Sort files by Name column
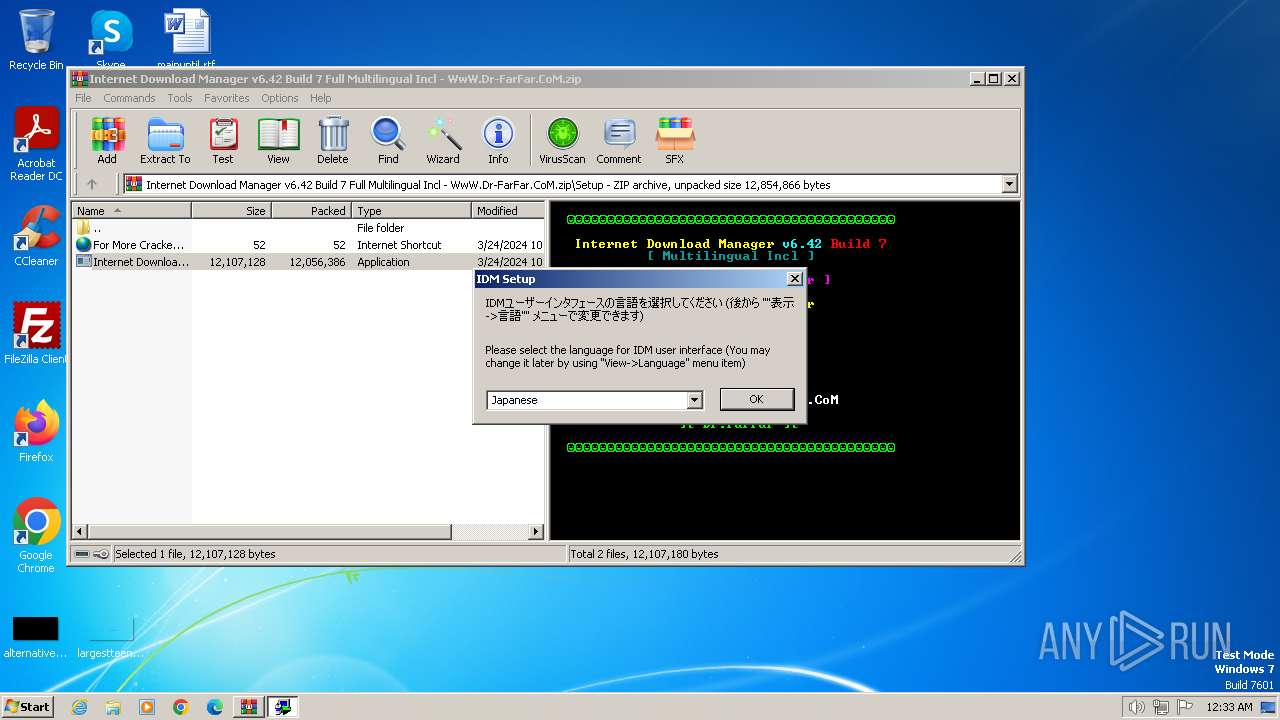This screenshot has width=1280, height=720. 131,210
